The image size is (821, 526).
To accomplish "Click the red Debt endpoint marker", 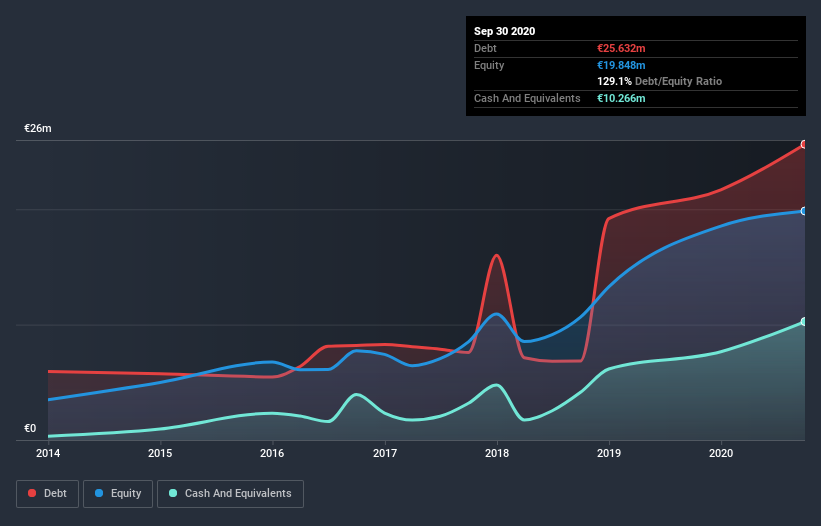I will point(804,144).
